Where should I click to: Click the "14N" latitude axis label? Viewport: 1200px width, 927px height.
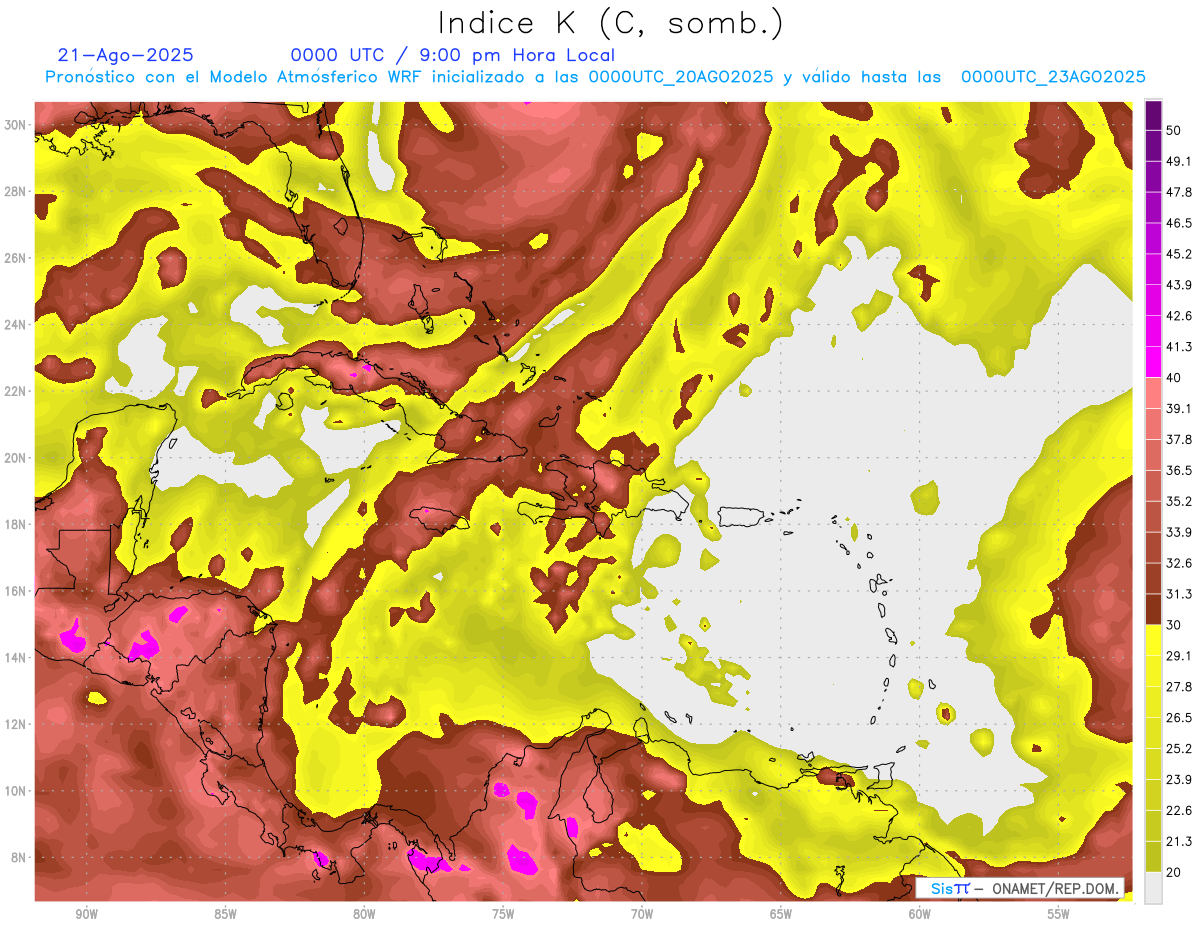coord(15,658)
